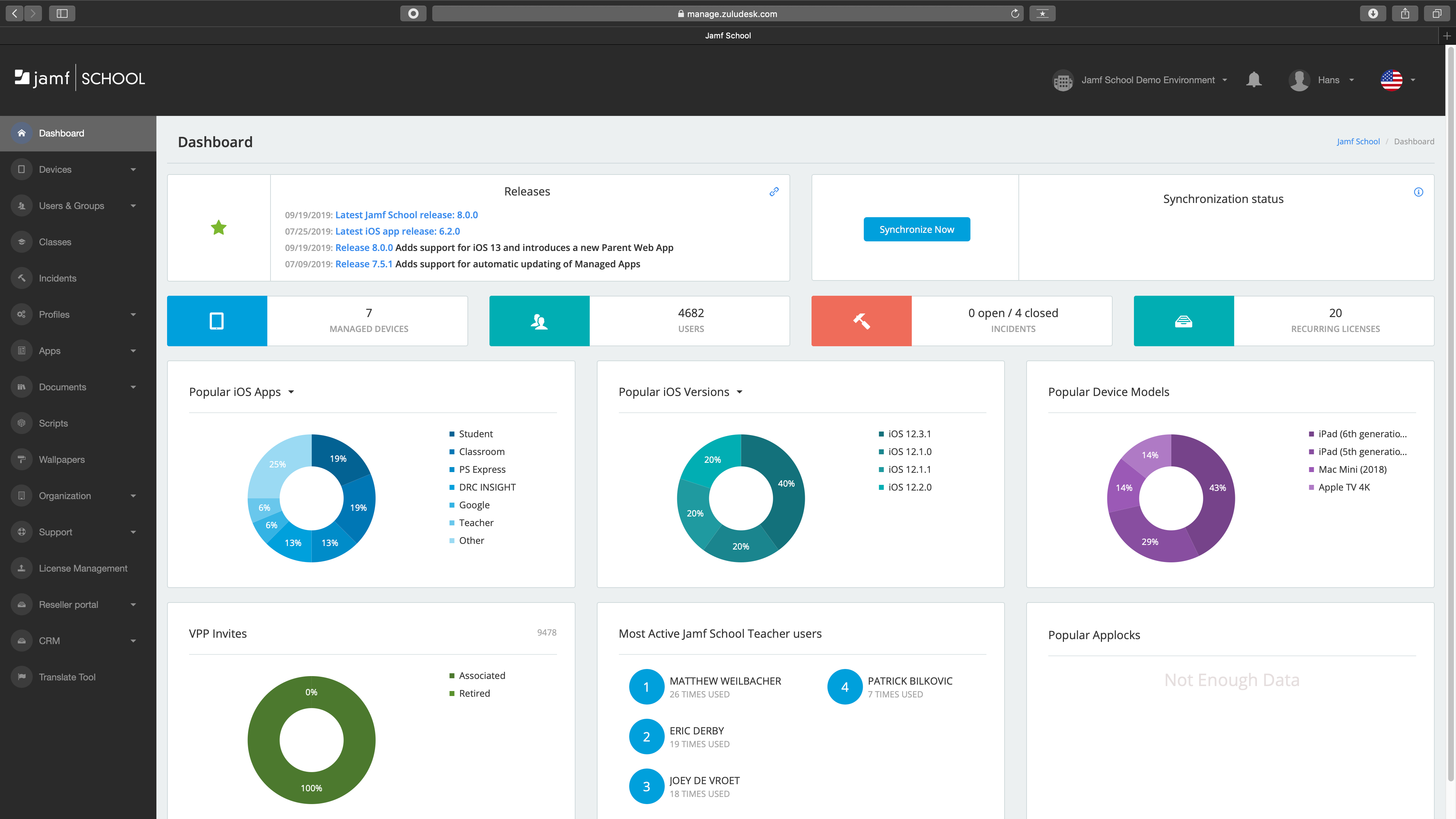Open the language flag dropdown

coord(1398,80)
